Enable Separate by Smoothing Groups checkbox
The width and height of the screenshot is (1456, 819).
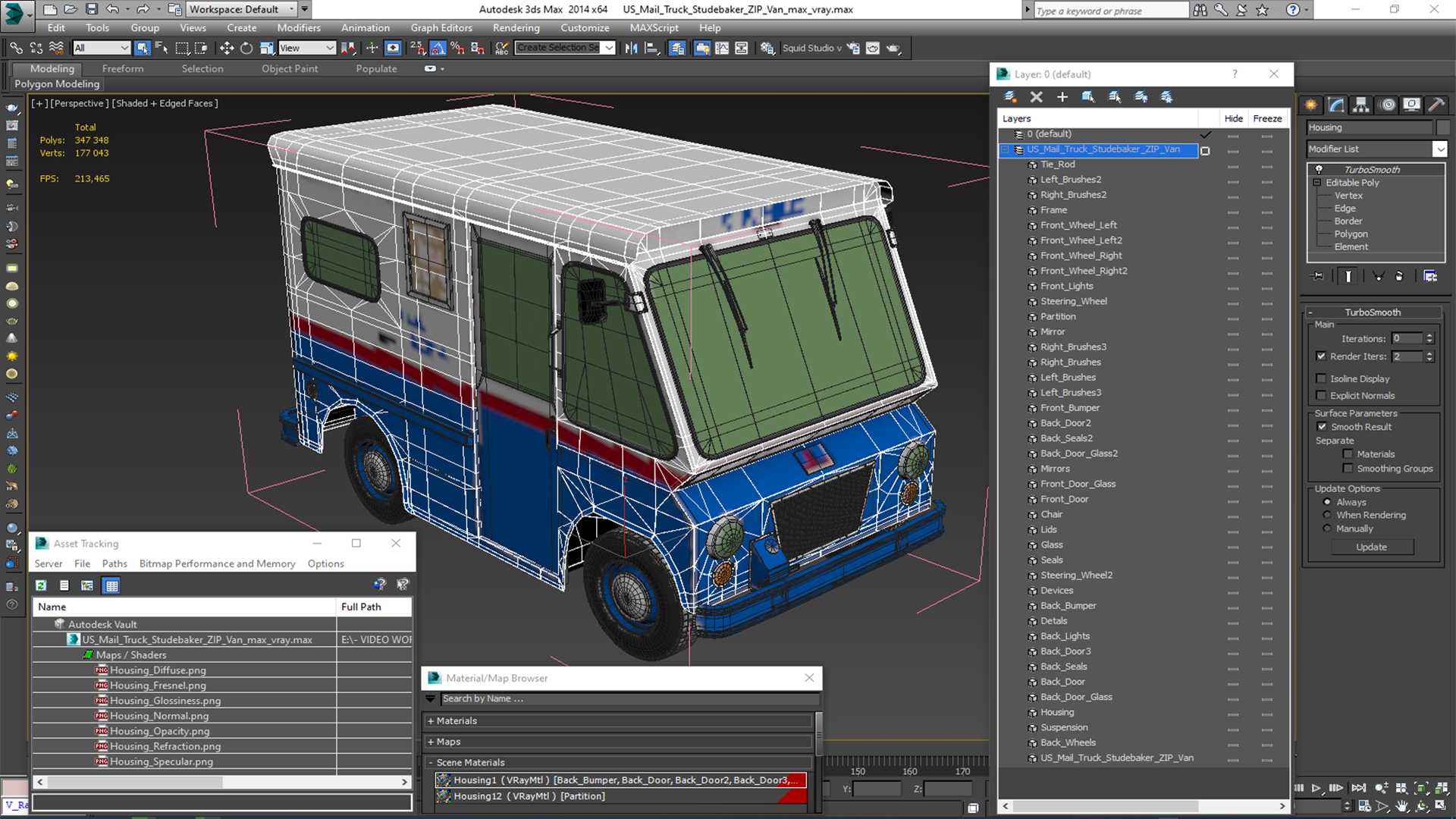[x=1348, y=469]
